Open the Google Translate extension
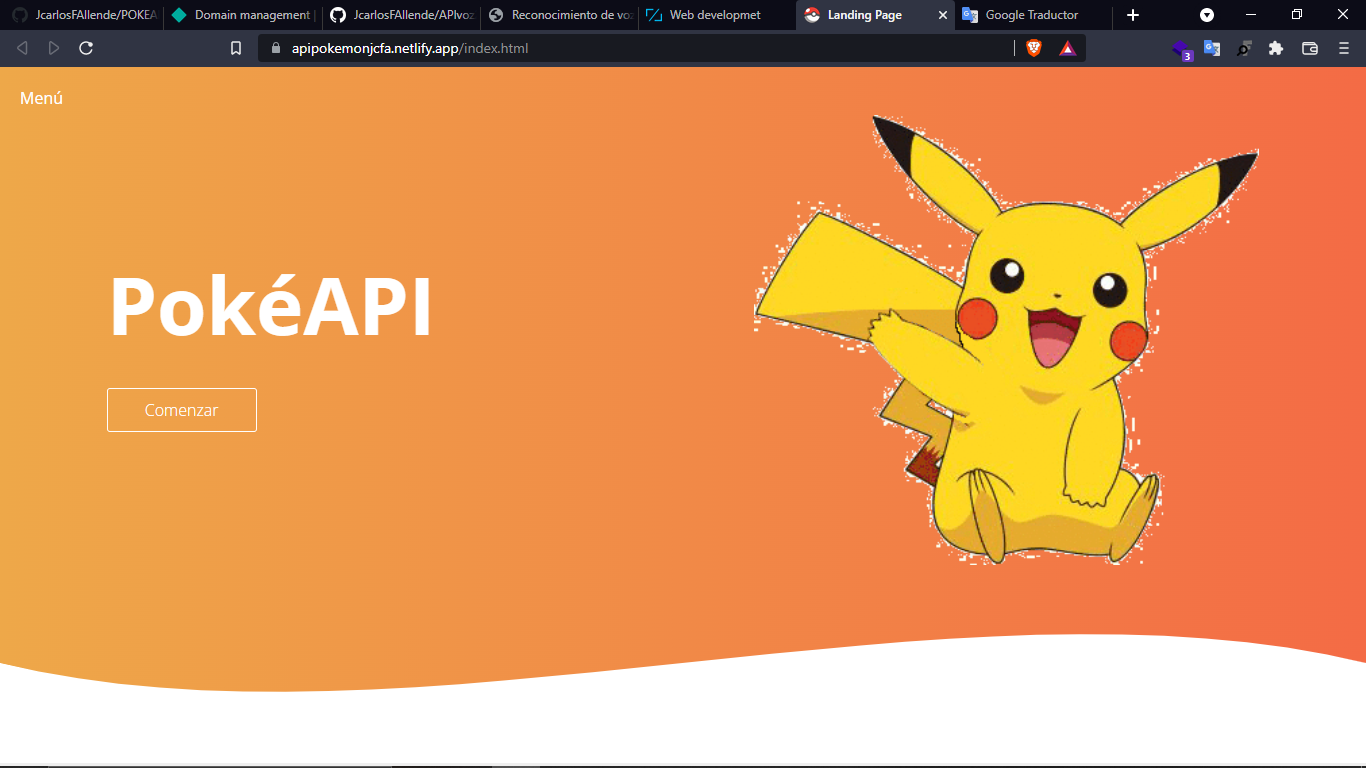 pyautogui.click(x=1212, y=48)
